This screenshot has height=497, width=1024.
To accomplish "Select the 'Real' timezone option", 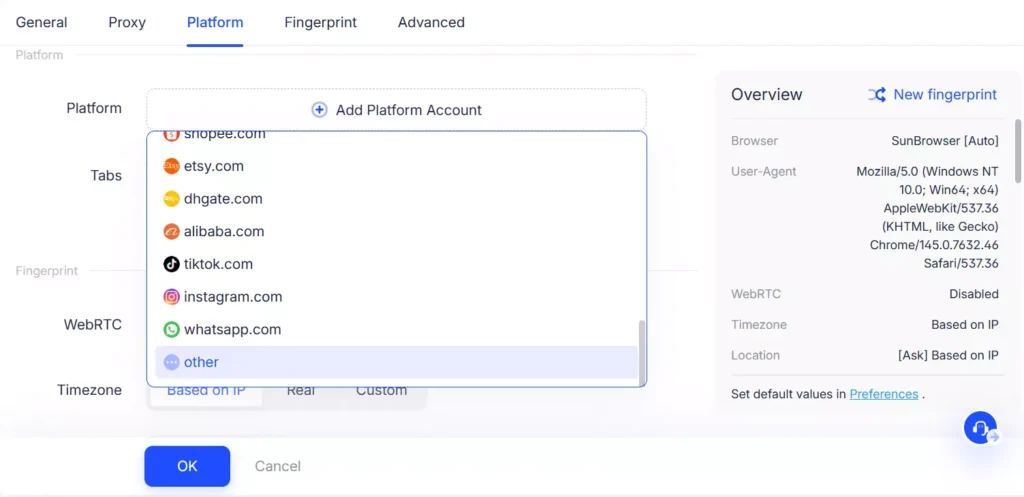I will [301, 391].
